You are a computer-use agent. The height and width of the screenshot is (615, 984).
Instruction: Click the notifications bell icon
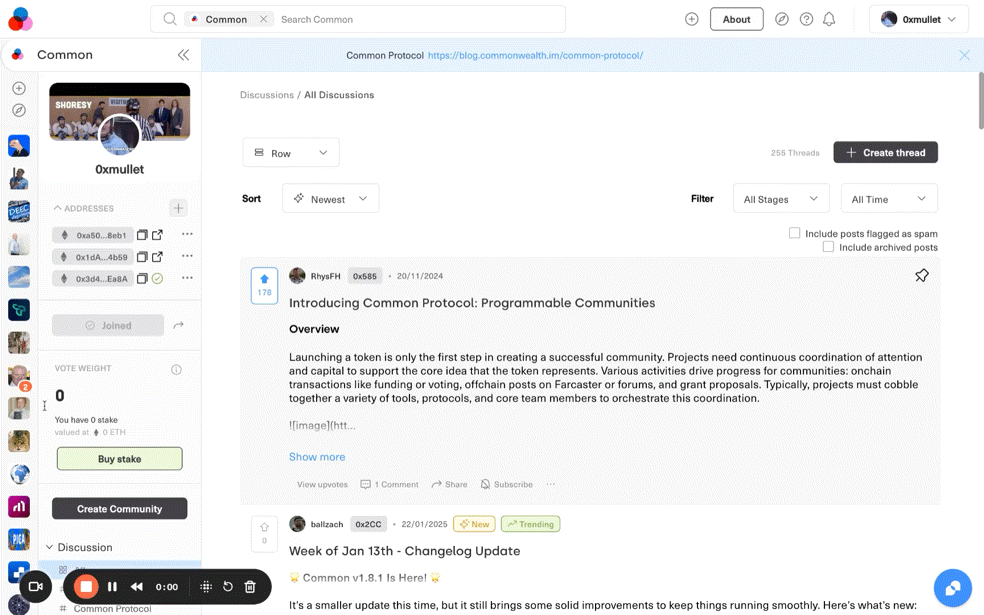click(x=829, y=19)
